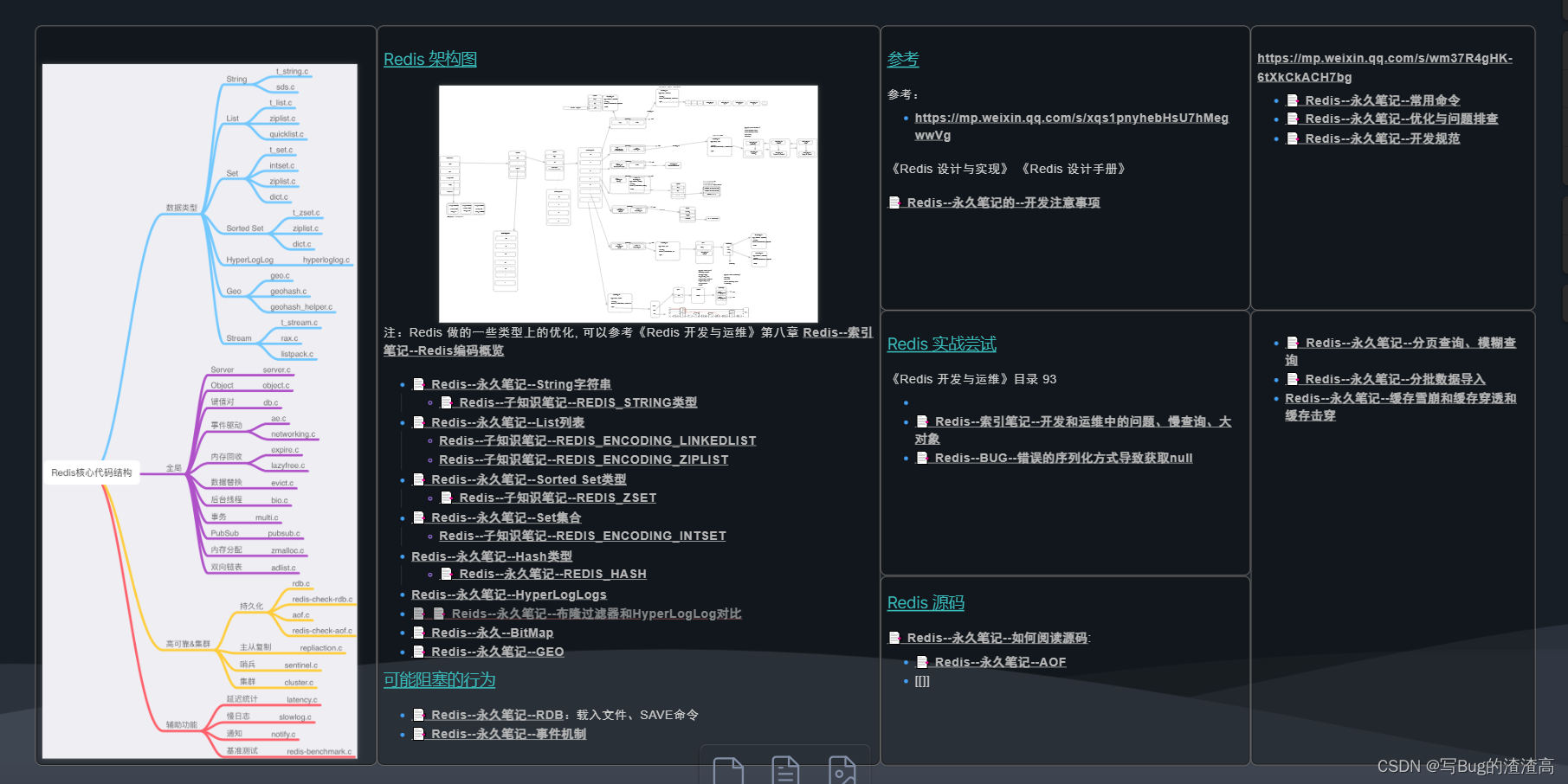
Task: Click the document icon before '开发注意事项' note
Action: 894,202
